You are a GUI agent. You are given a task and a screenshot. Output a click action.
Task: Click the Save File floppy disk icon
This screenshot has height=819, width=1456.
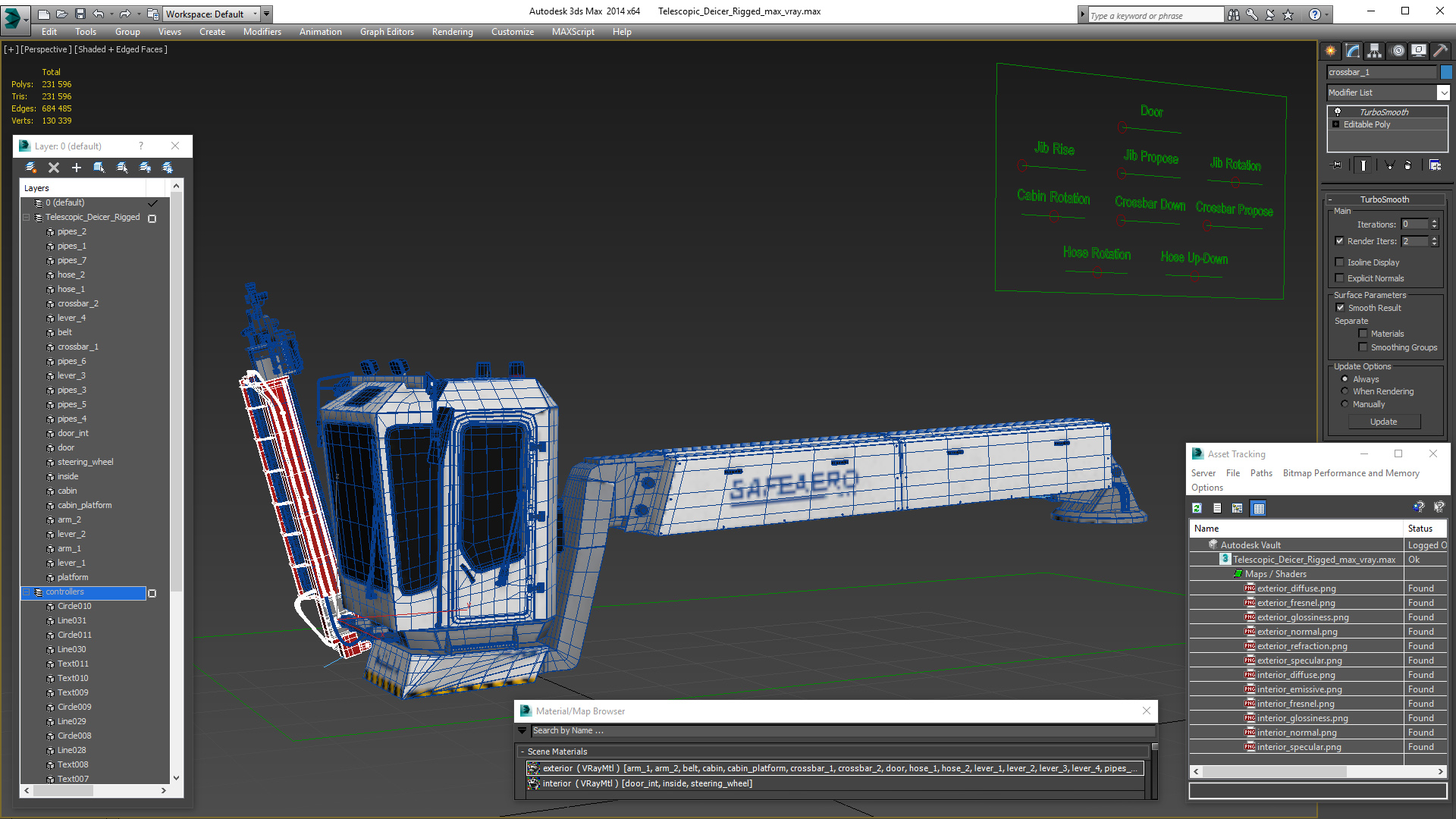coord(80,14)
